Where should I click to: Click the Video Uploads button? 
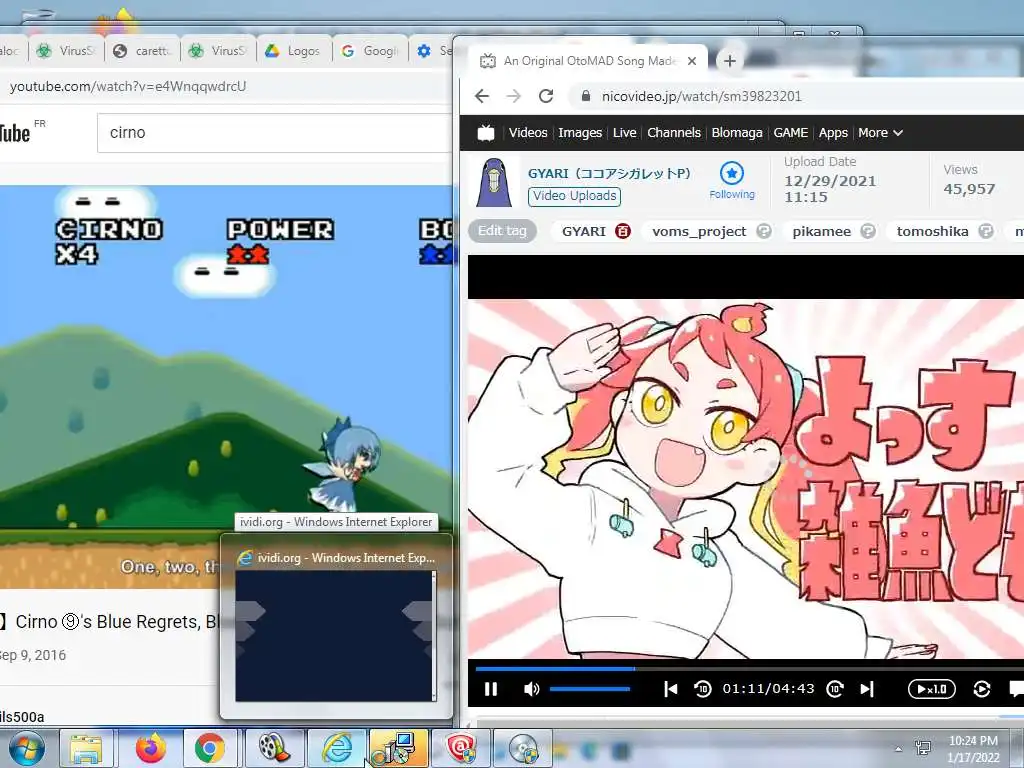(x=575, y=196)
